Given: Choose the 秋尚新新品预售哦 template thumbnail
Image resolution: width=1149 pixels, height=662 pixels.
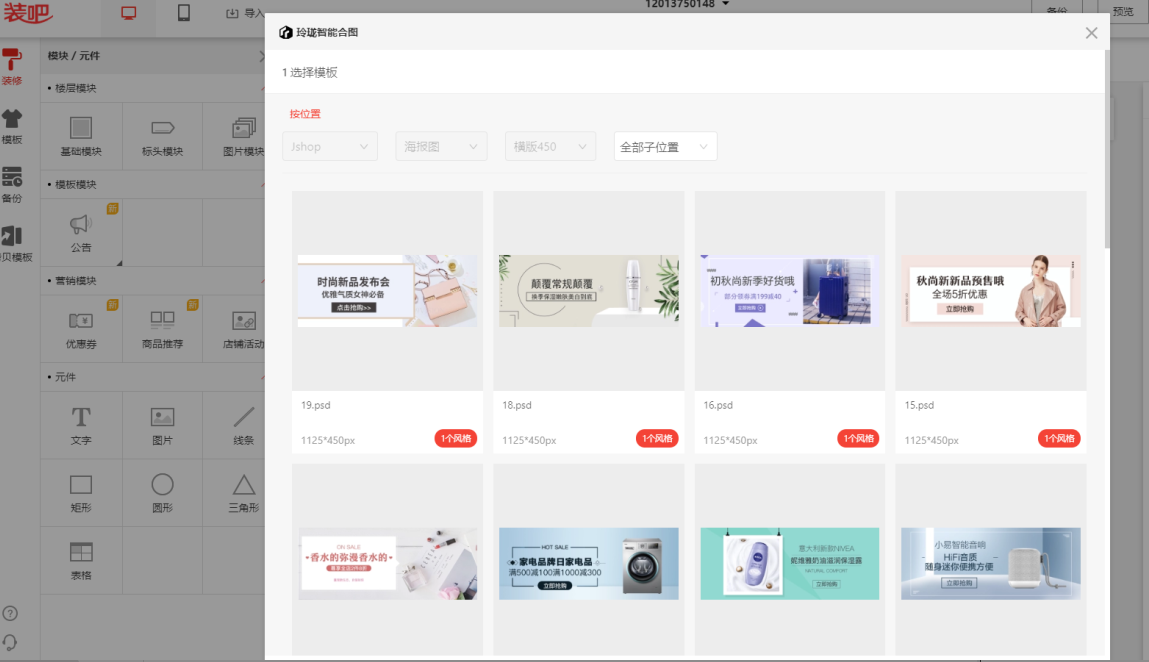Looking at the screenshot, I should click(x=991, y=291).
